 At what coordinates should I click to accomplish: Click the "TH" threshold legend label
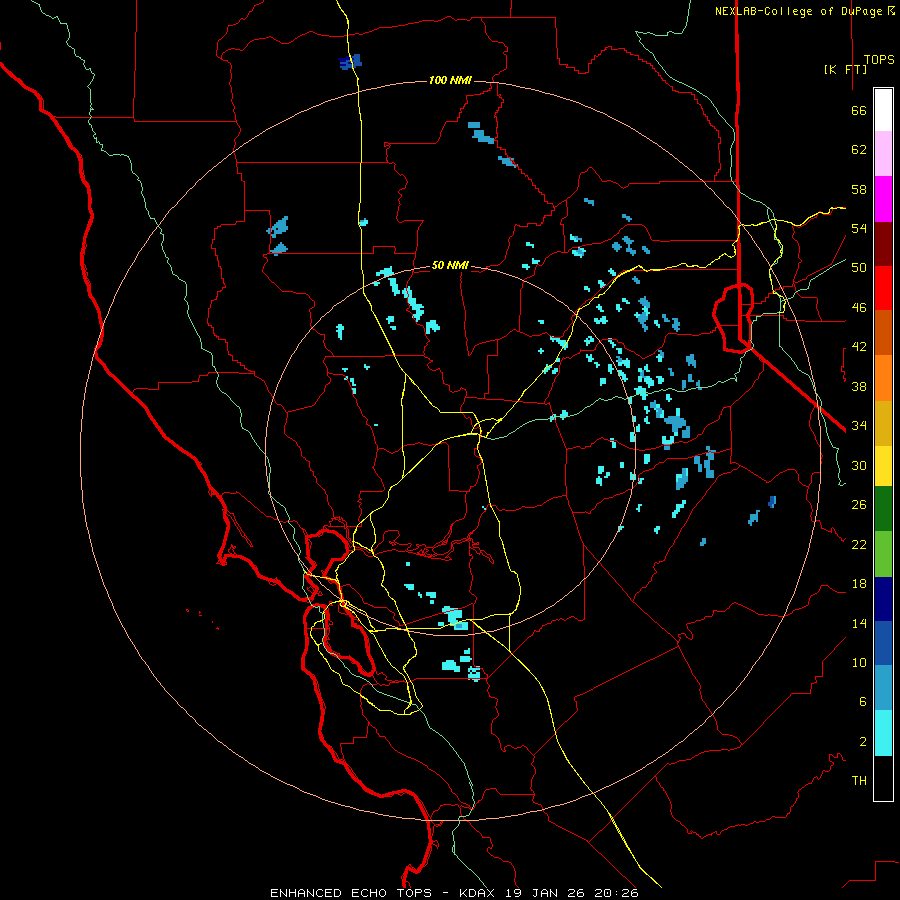(x=859, y=781)
